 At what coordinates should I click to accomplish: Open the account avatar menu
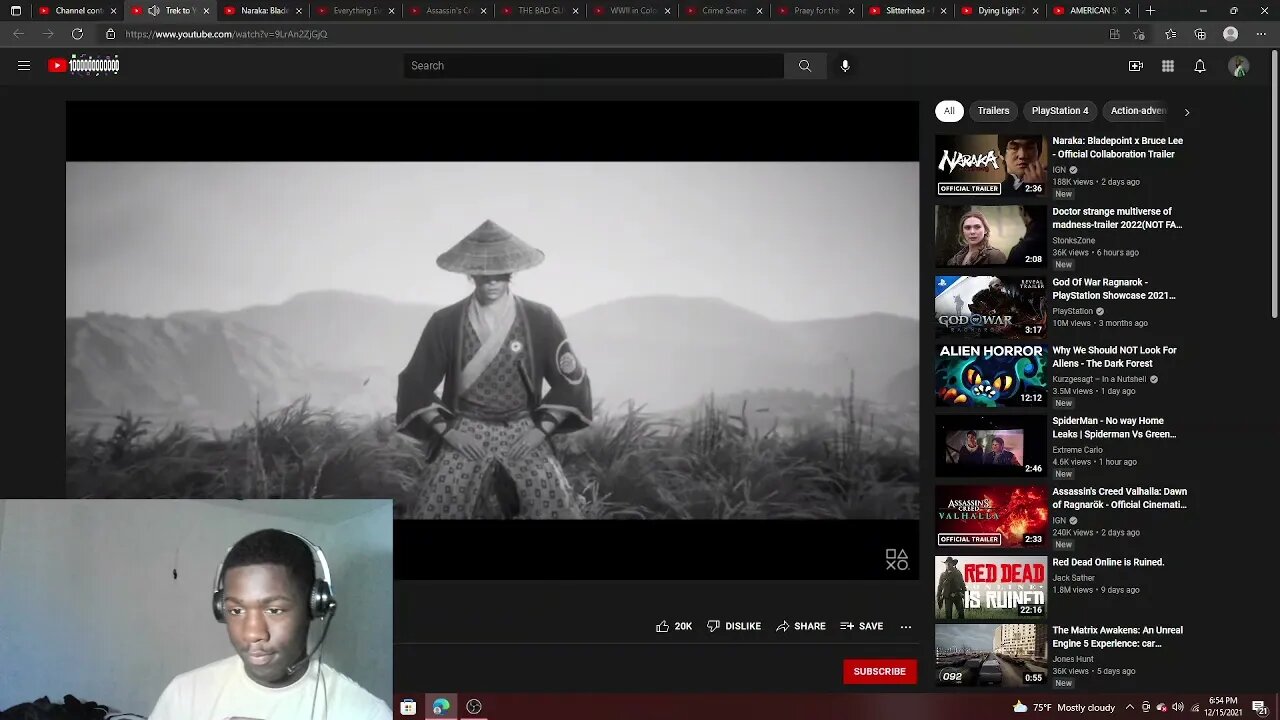(x=1239, y=66)
